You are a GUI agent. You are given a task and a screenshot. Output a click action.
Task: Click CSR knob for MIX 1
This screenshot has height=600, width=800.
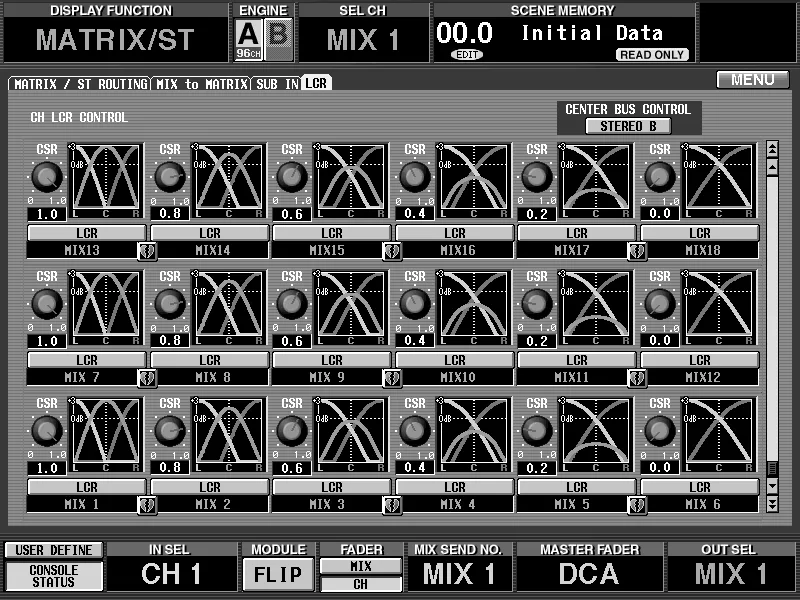(47, 431)
